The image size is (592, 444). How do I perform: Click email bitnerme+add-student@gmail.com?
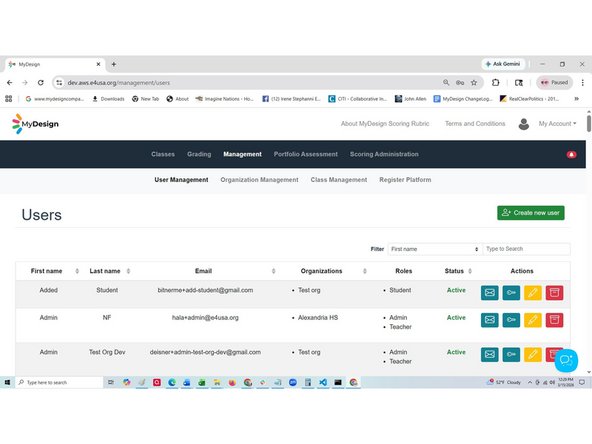tap(205, 290)
